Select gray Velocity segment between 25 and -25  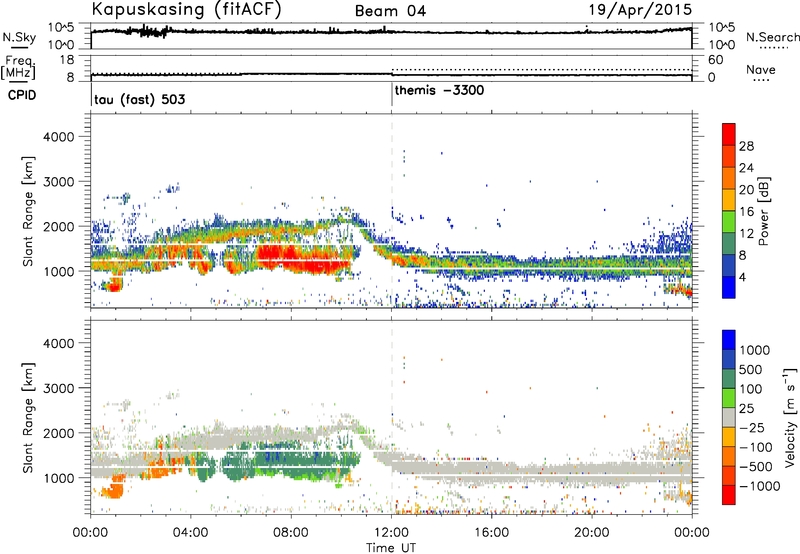tap(729, 417)
